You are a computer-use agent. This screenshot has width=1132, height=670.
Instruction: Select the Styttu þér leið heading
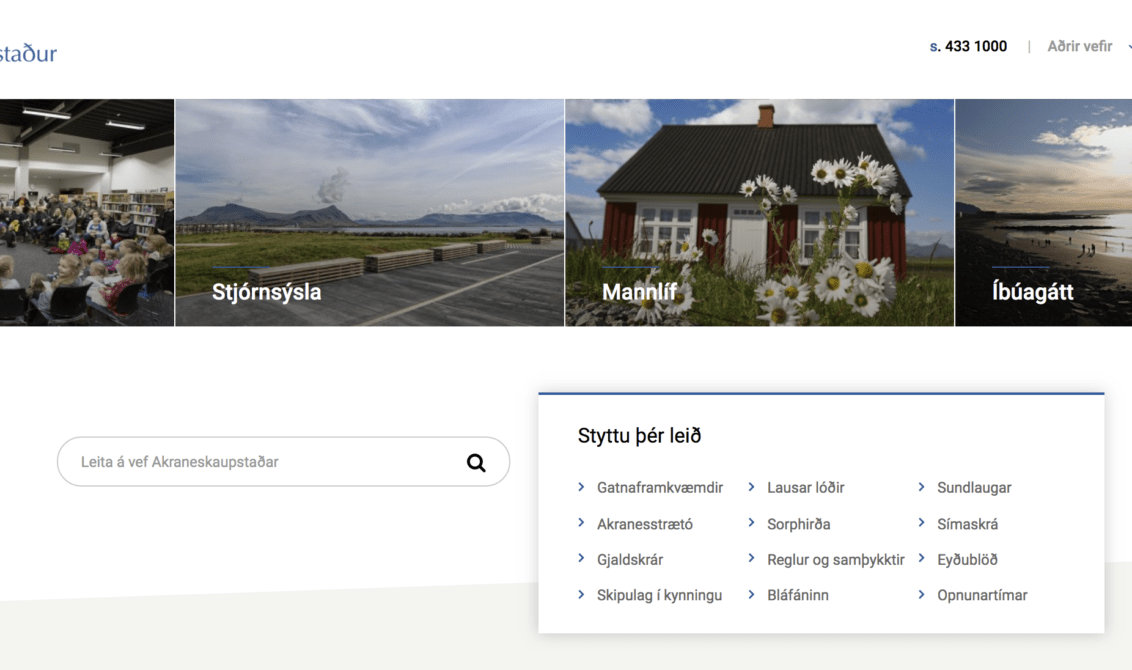639,436
